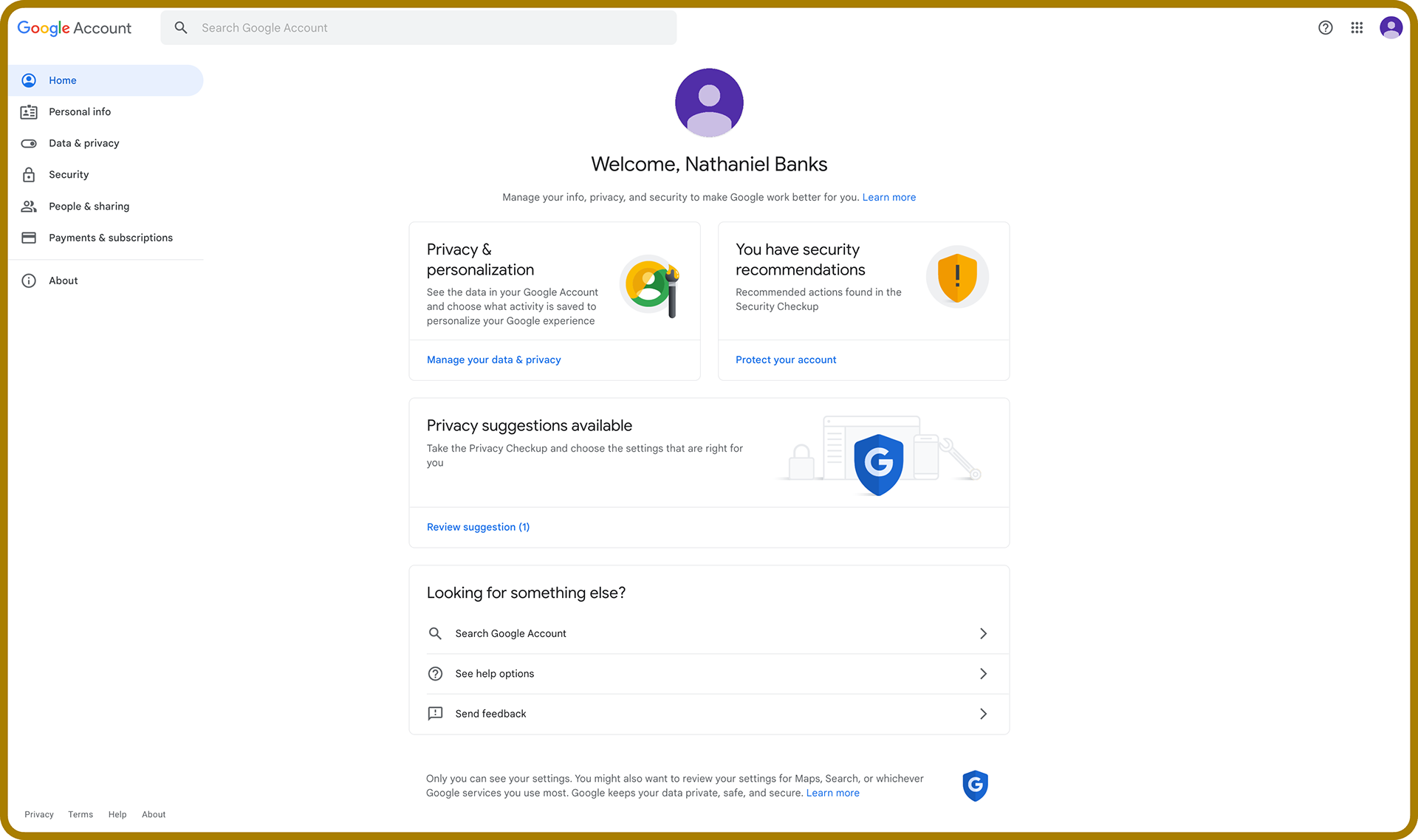Open About footer link

154,815
